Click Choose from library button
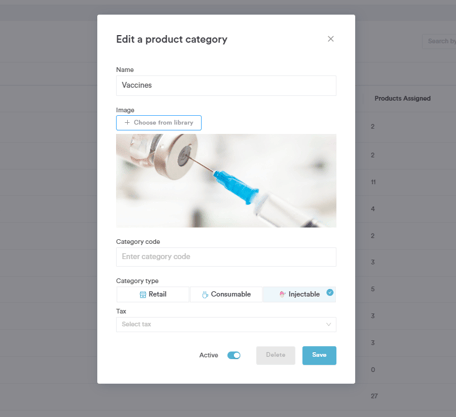 point(159,123)
